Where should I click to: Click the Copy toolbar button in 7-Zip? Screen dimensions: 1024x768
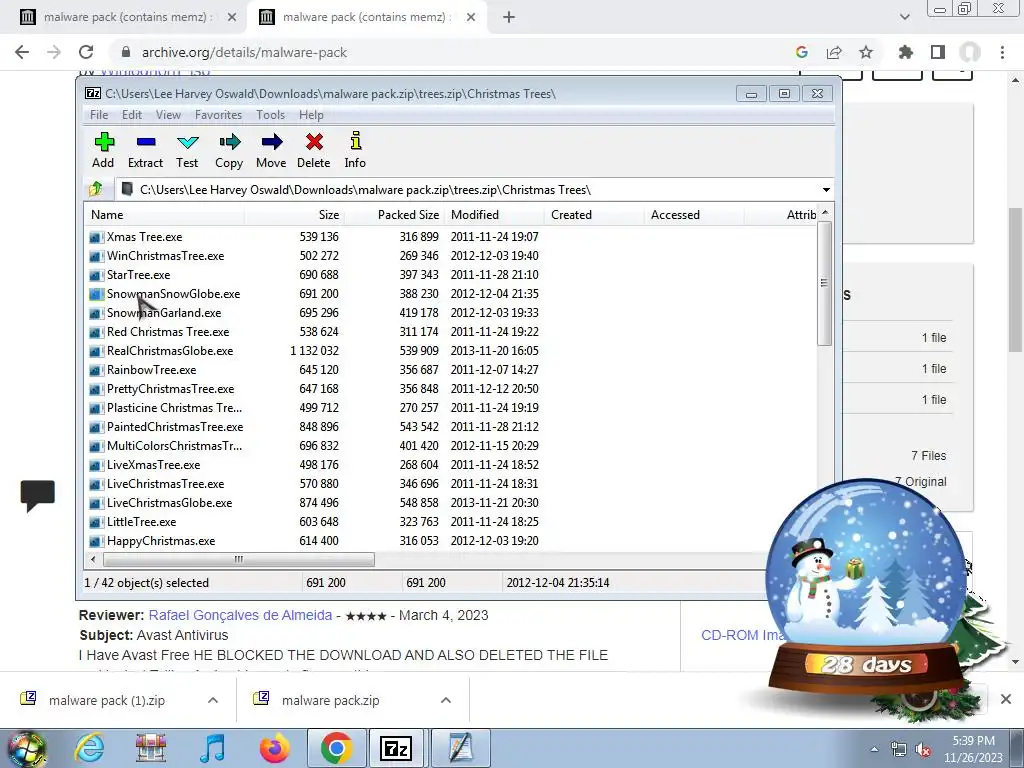pyautogui.click(x=229, y=151)
